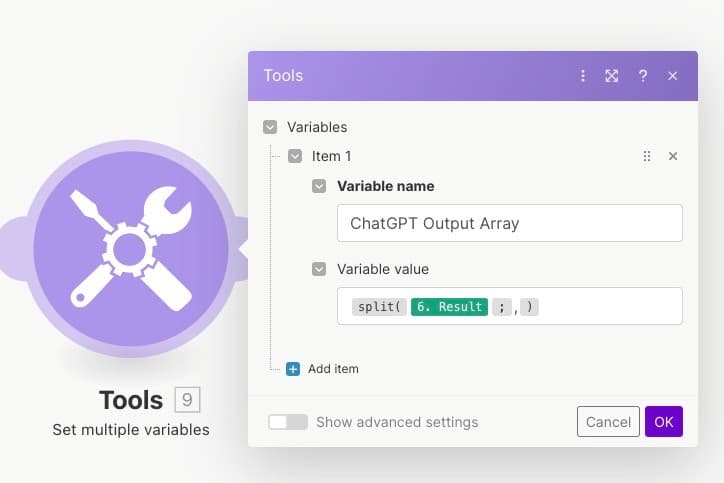Click the Tools module wrench icon

[x=131, y=248]
